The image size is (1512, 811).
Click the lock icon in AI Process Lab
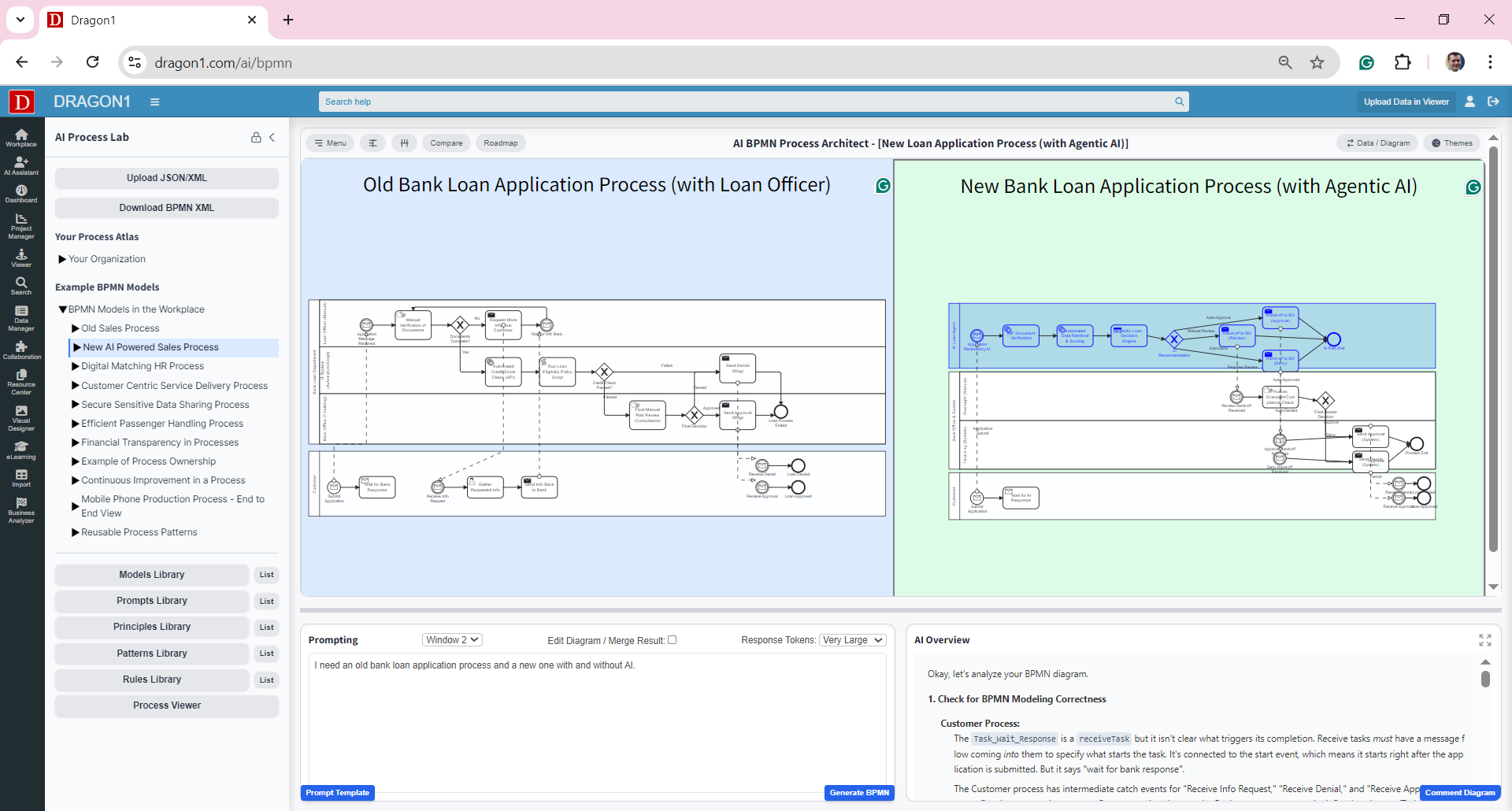(256, 137)
